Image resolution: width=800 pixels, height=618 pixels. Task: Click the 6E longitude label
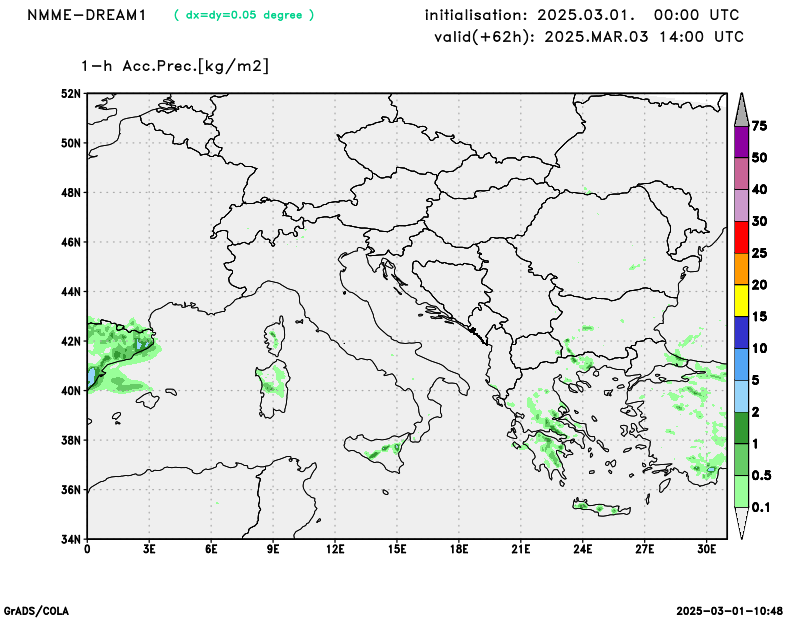tap(211, 550)
